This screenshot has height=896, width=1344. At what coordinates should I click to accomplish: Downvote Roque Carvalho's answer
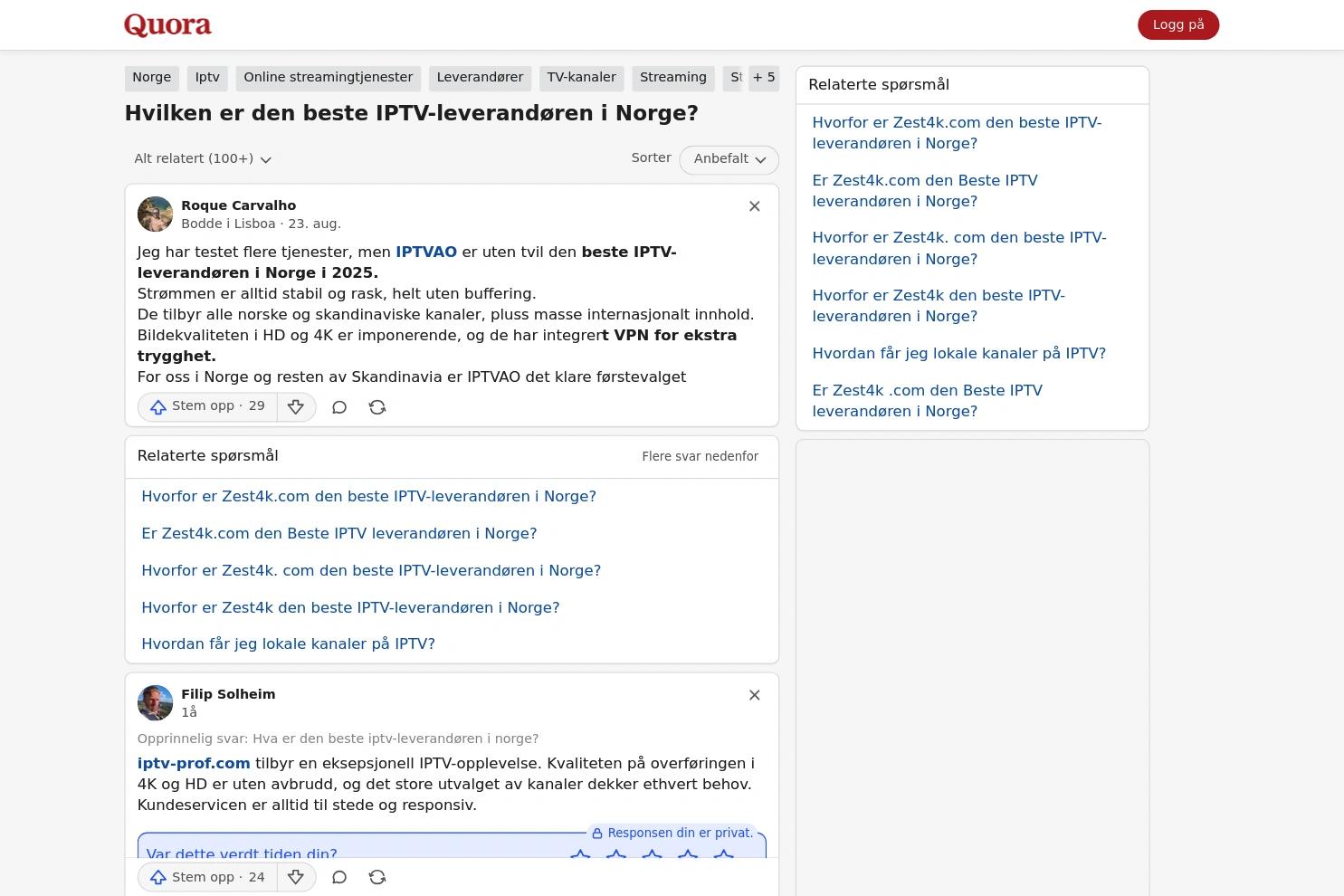click(x=296, y=407)
